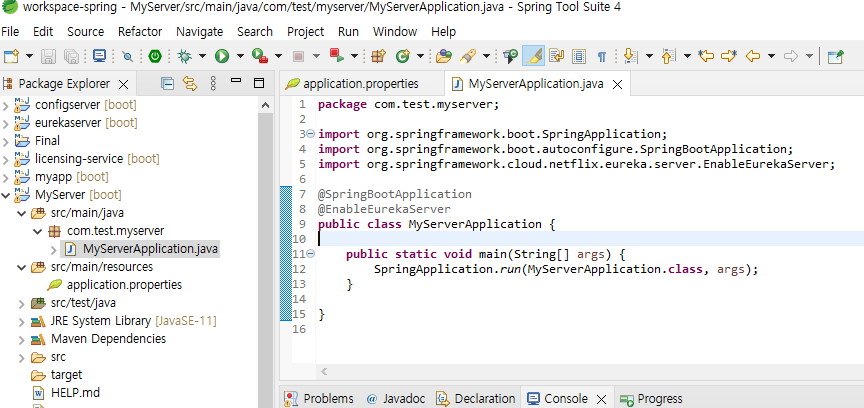
Task: Click the Run Last Tool (External Tools) icon
Action: (x=260, y=56)
